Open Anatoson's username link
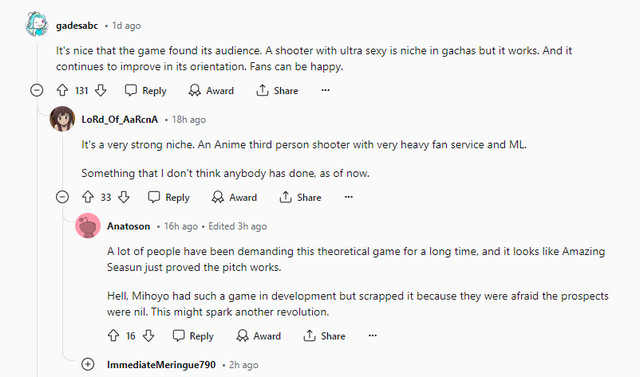The width and height of the screenshot is (640, 377). [x=129, y=226]
